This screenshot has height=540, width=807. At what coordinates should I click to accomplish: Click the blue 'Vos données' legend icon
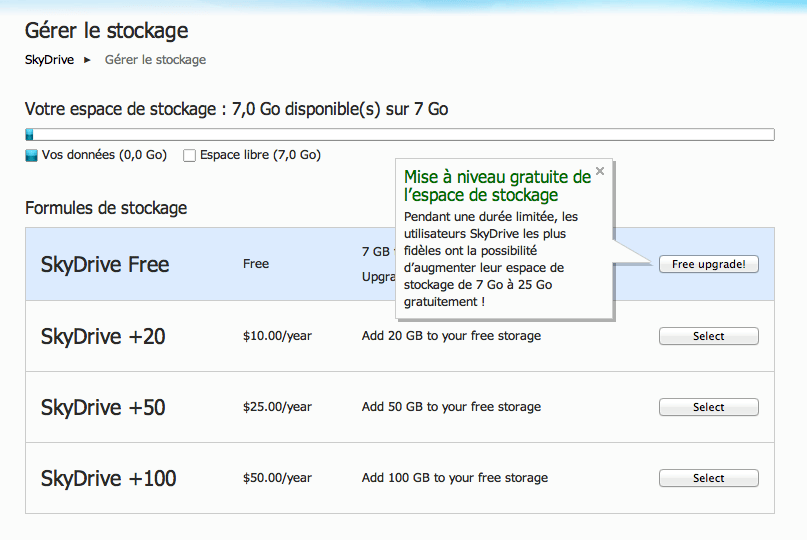(31, 155)
